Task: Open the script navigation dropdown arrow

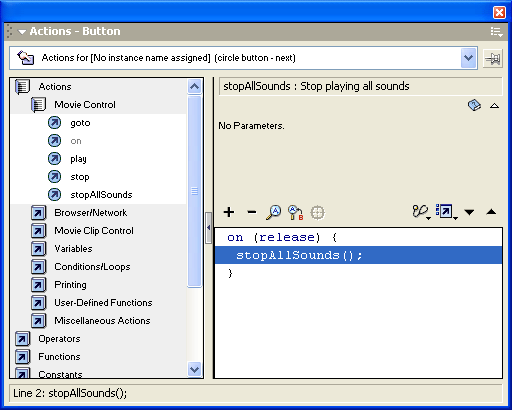Action: pyautogui.click(x=468, y=58)
